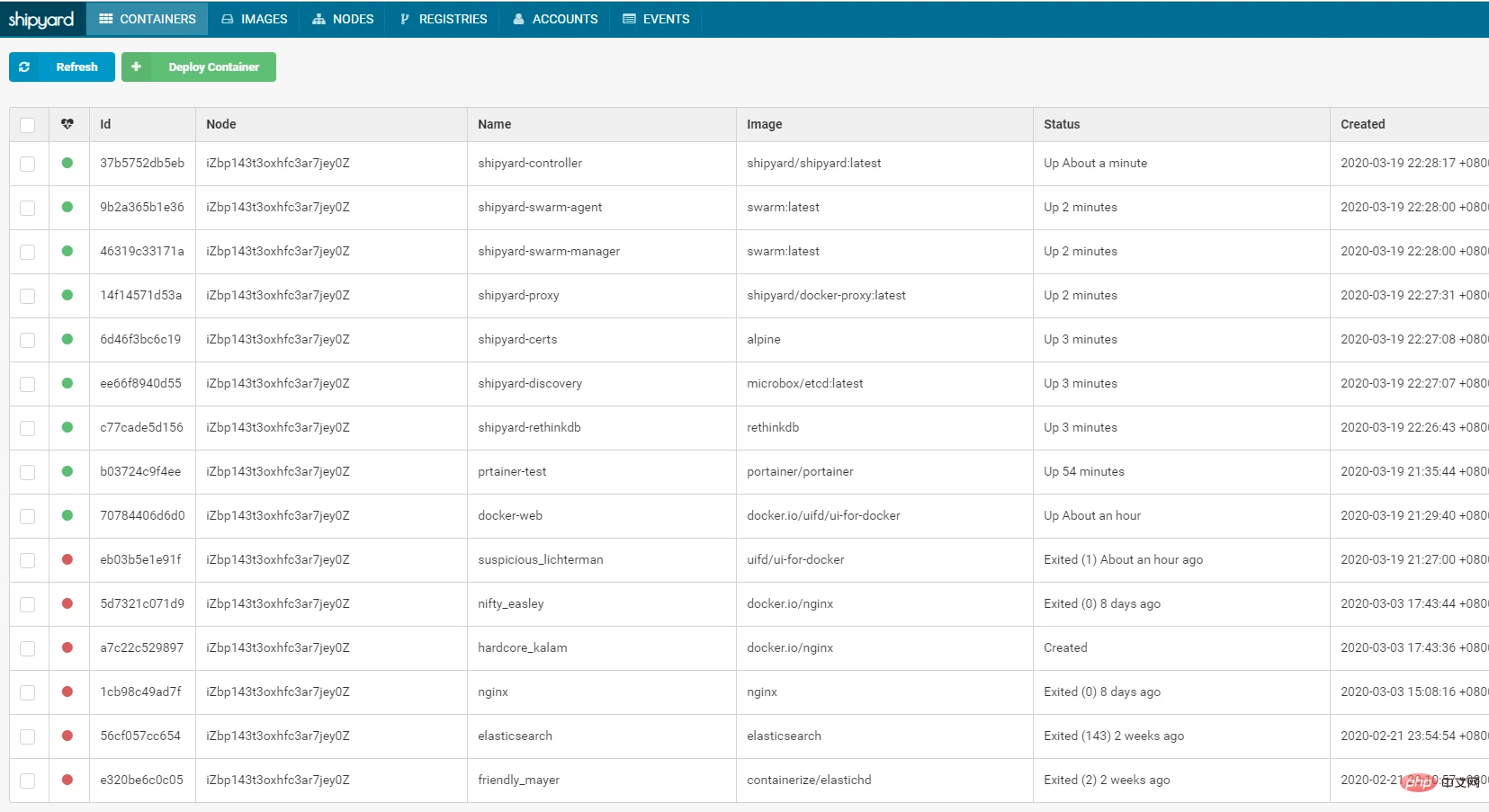Click red status dot for nginx container

[x=67, y=692]
